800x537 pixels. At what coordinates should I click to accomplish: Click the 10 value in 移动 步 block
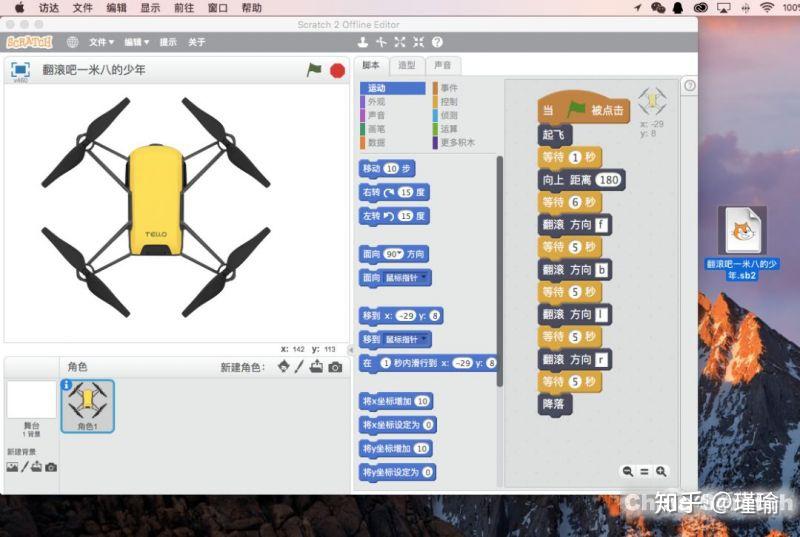click(391, 169)
